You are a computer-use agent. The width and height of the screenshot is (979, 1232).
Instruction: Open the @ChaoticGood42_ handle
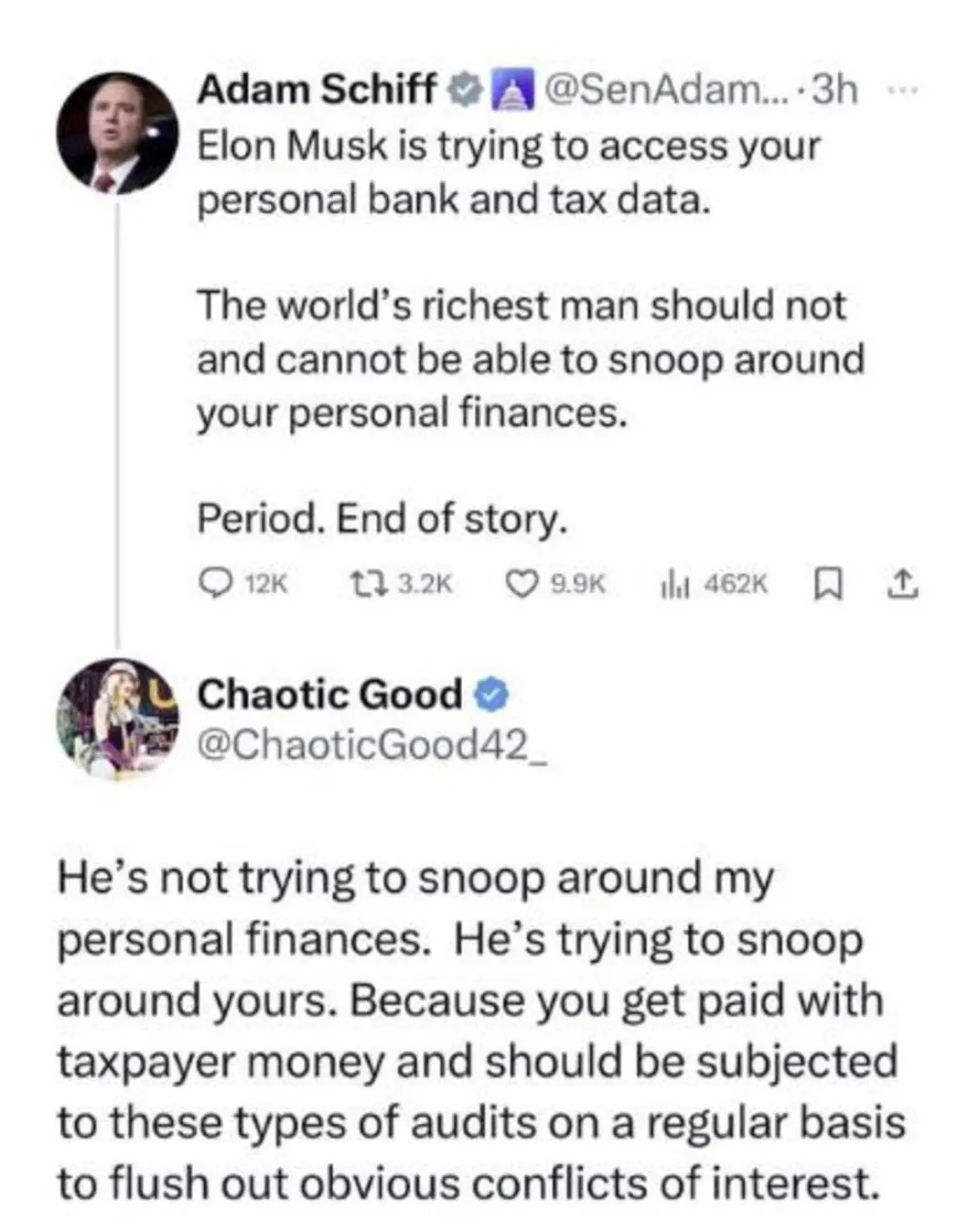[x=371, y=746]
